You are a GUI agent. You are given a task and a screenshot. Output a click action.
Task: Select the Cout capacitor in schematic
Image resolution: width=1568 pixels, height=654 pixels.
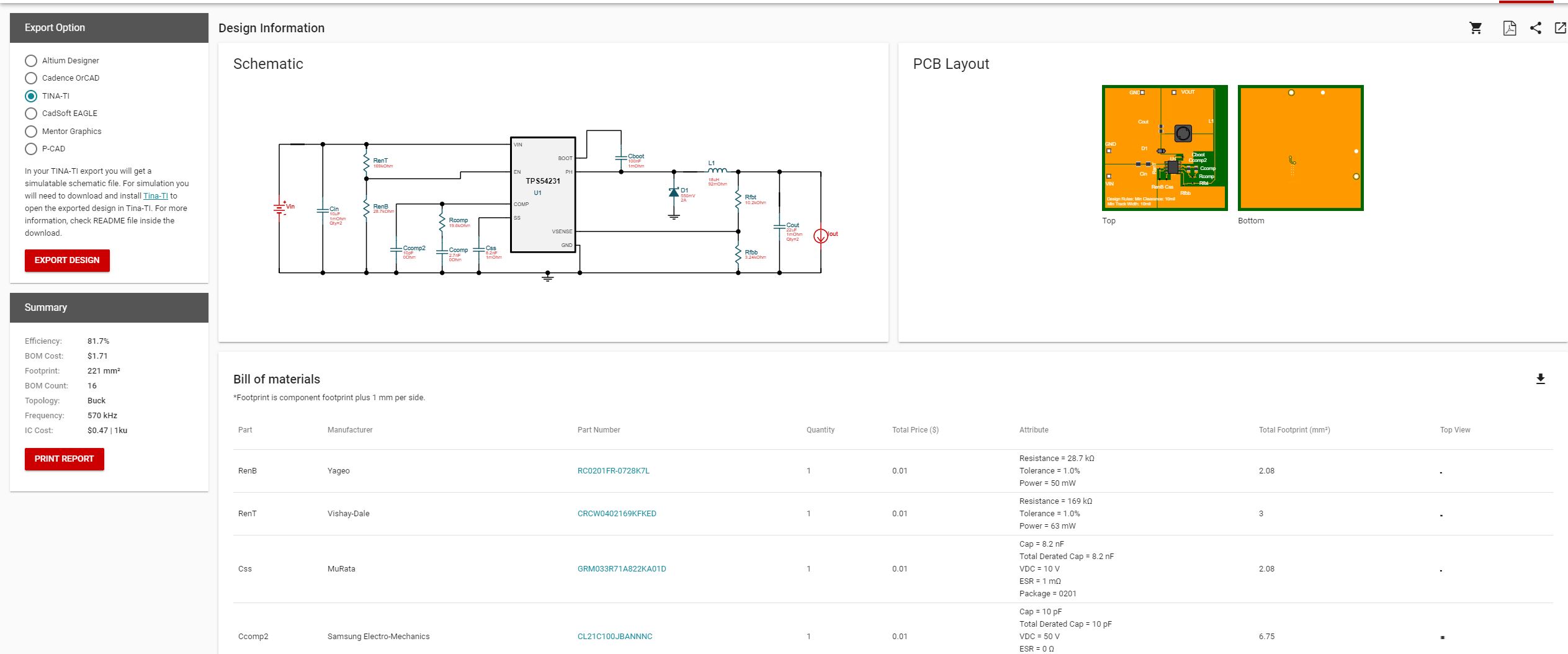point(780,227)
